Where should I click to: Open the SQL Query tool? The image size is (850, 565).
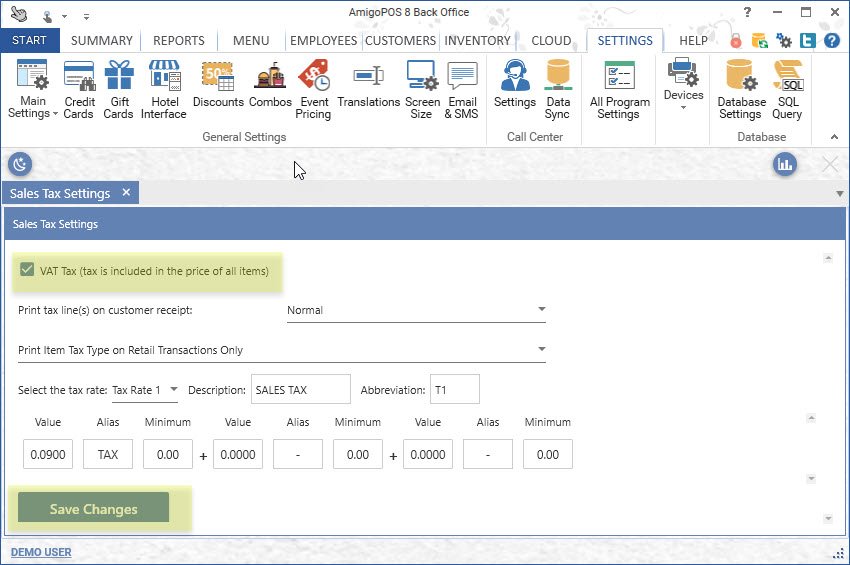[x=787, y=90]
